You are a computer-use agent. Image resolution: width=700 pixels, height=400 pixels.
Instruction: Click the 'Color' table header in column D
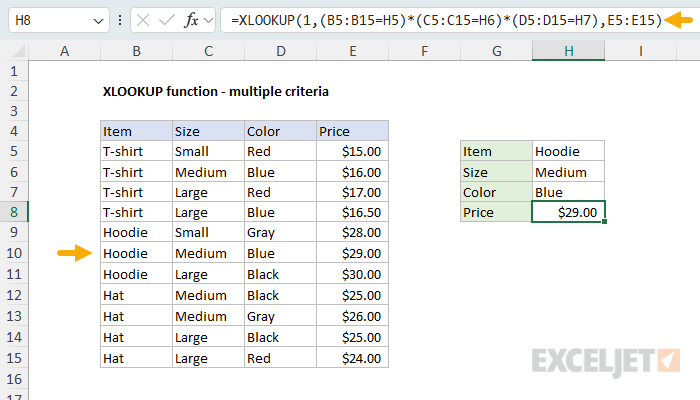pyautogui.click(x=280, y=131)
